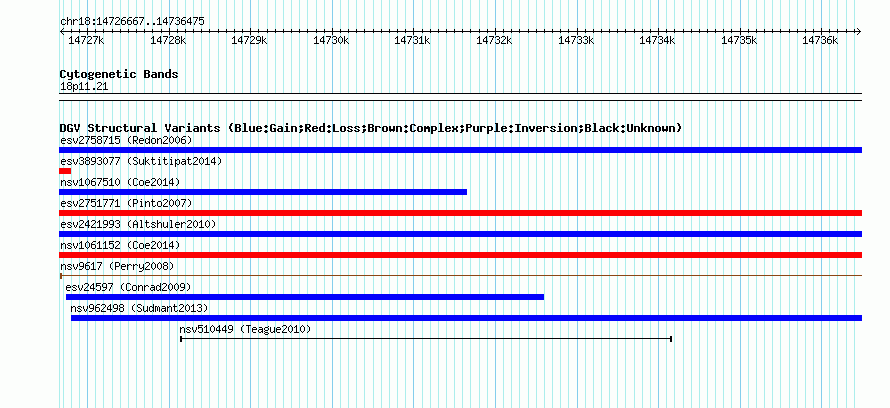Click the 14735k ruler tick label

pos(740,40)
